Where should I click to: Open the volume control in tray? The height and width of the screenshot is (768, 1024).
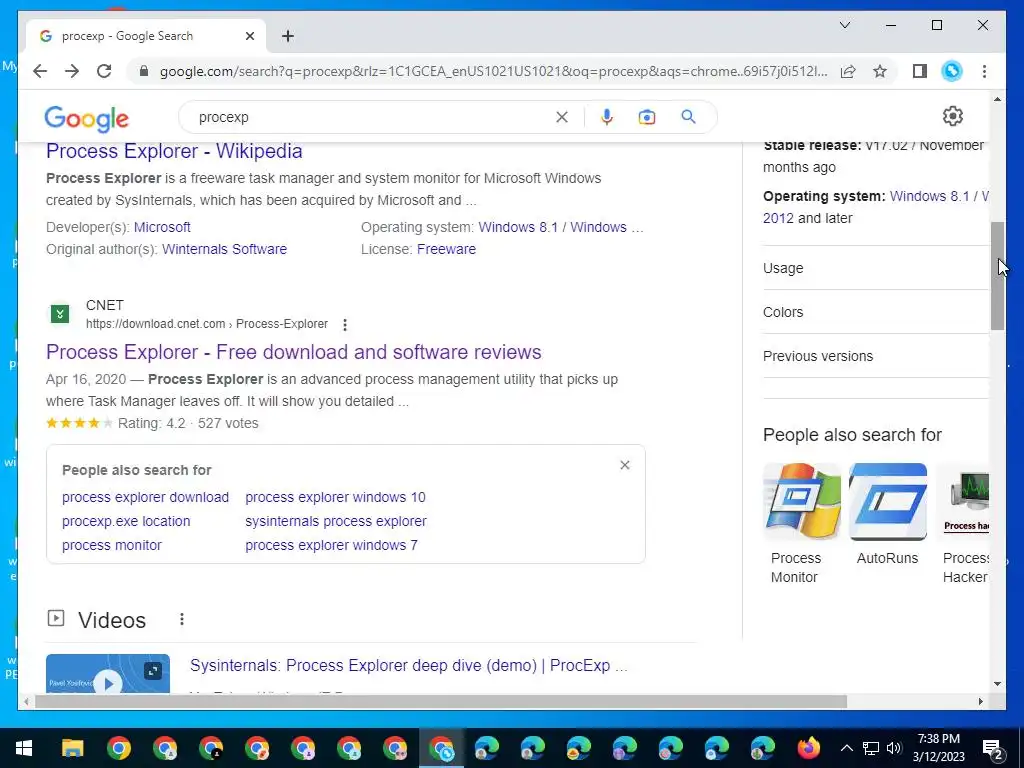click(x=894, y=748)
